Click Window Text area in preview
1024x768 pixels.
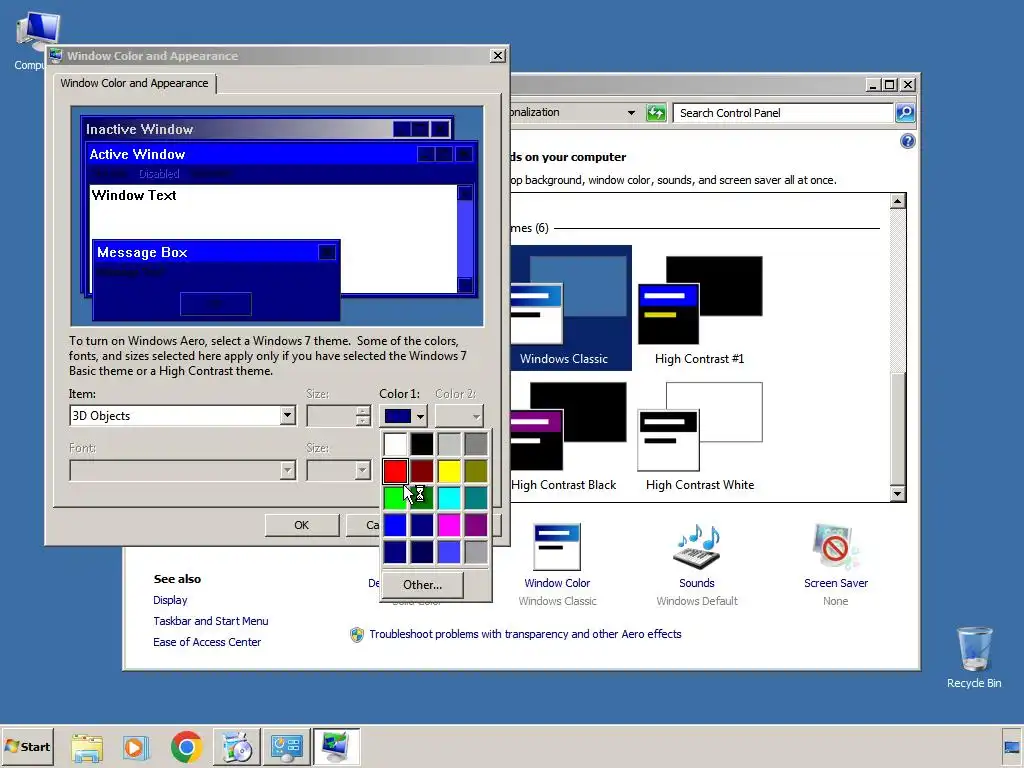click(134, 195)
